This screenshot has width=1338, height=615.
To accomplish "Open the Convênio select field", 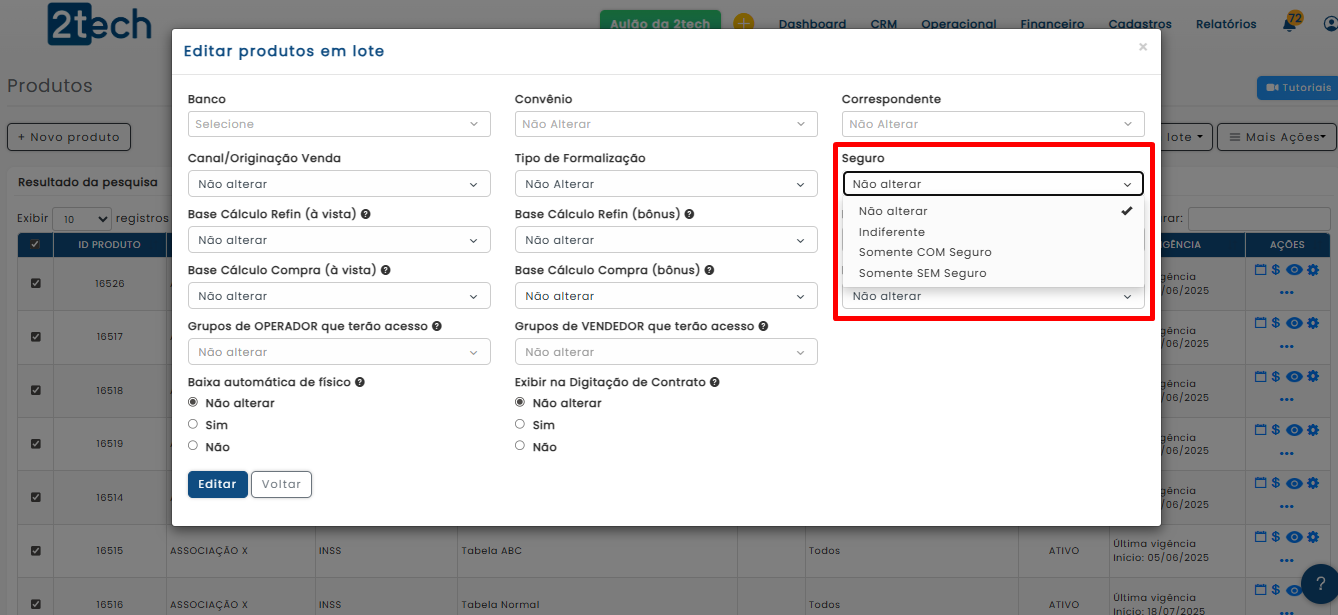I will point(665,124).
